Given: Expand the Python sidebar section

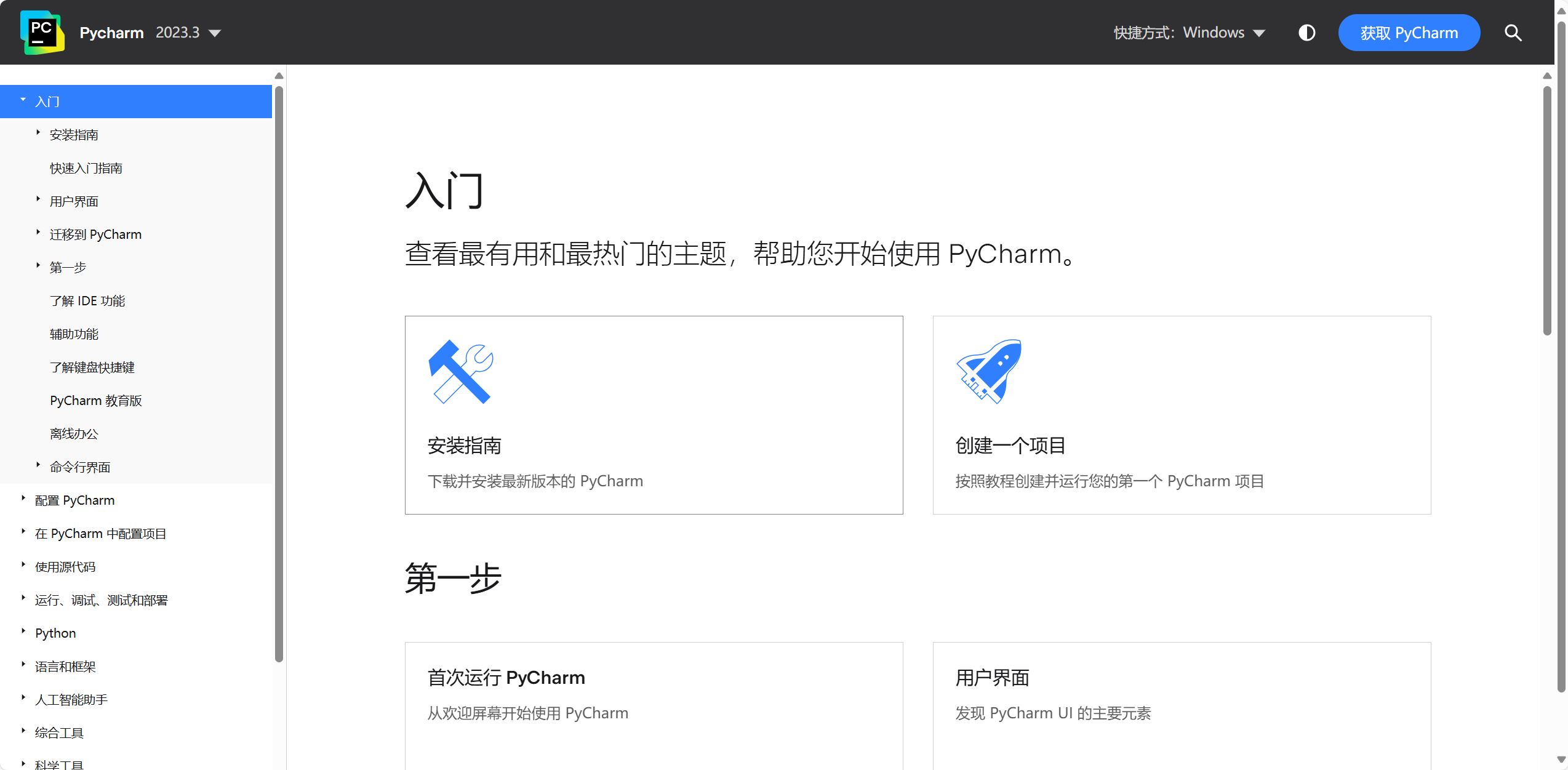Looking at the screenshot, I should tap(23, 632).
